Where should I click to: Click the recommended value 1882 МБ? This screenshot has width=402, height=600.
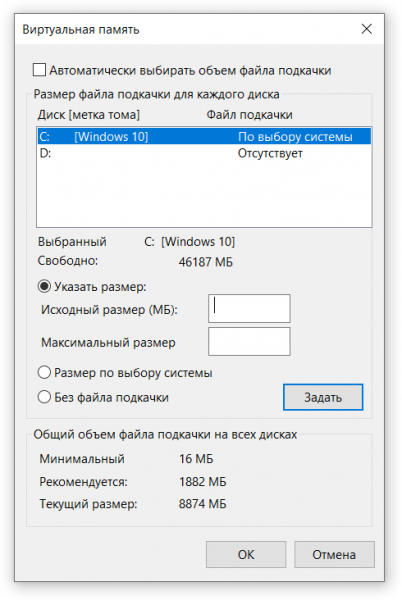(203, 481)
